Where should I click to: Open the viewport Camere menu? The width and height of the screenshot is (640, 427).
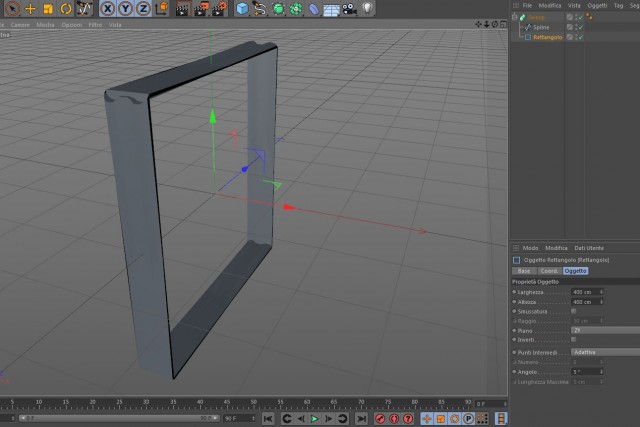point(20,25)
